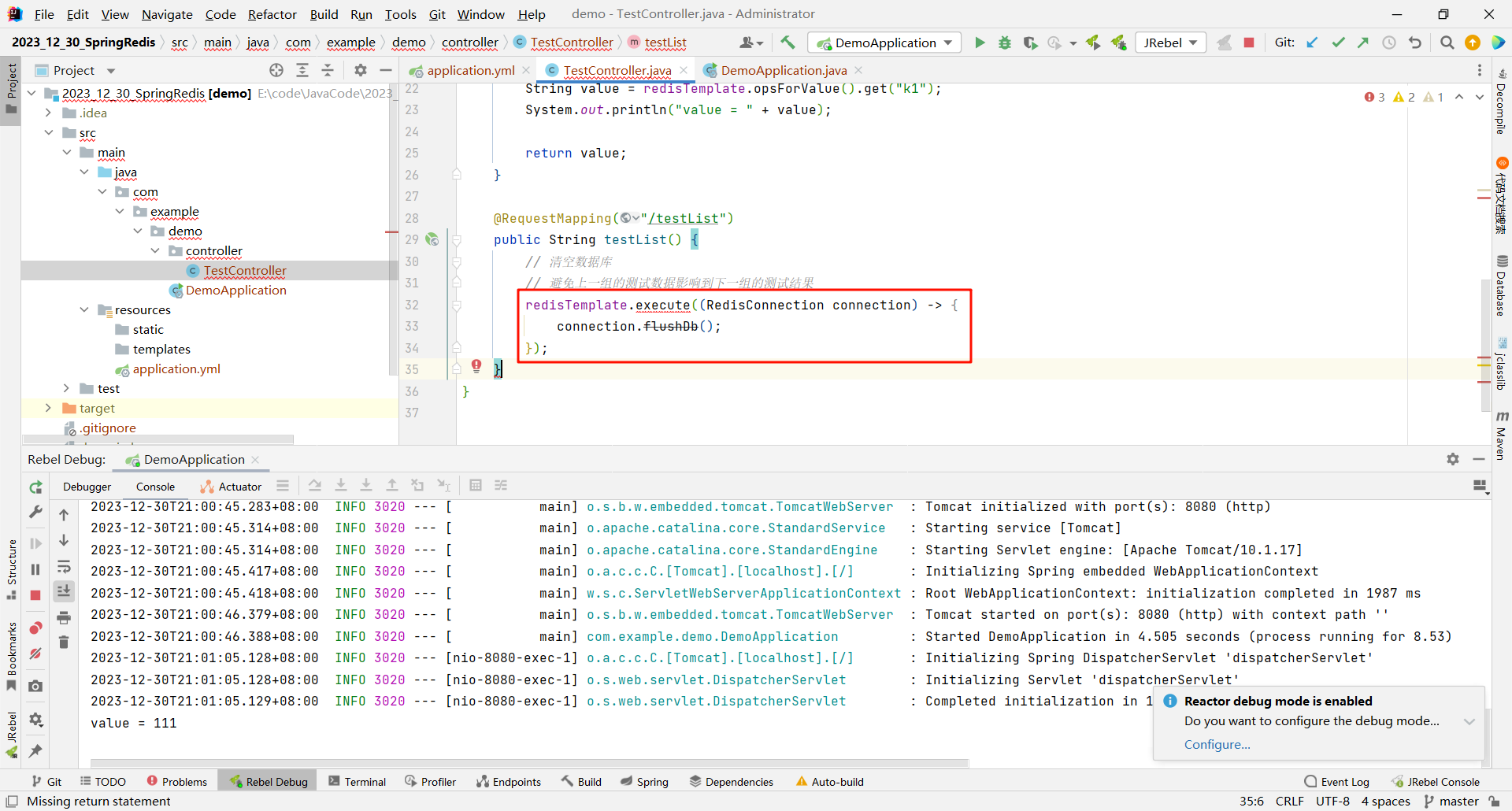Open the Maven tool window on the right
This screenshot has height=811, width=1512.
[x=1502, y=435]
